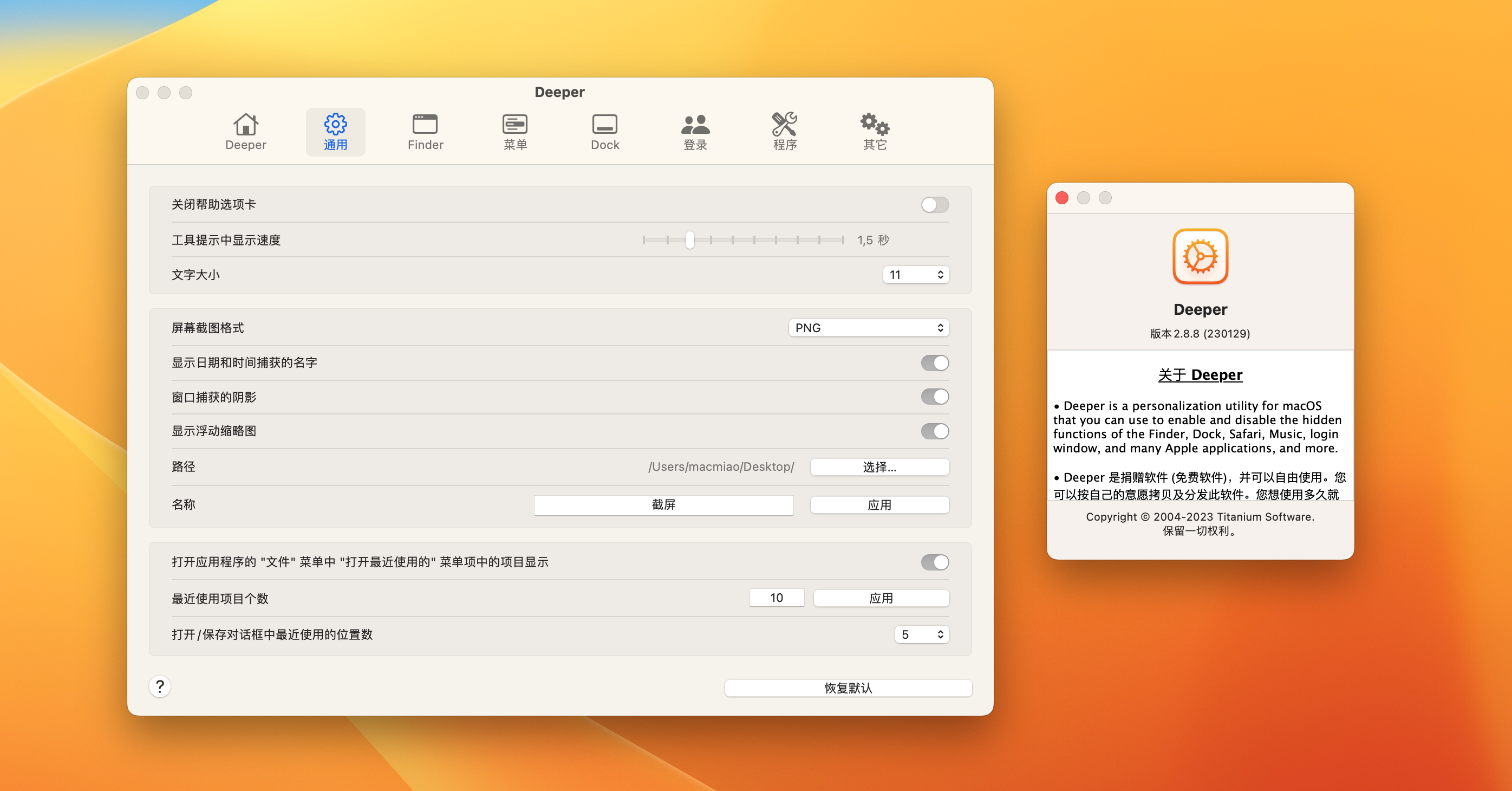Open the PNG screenshot format dropdown
Screen dimensions: 1512x791
[869, 328]
